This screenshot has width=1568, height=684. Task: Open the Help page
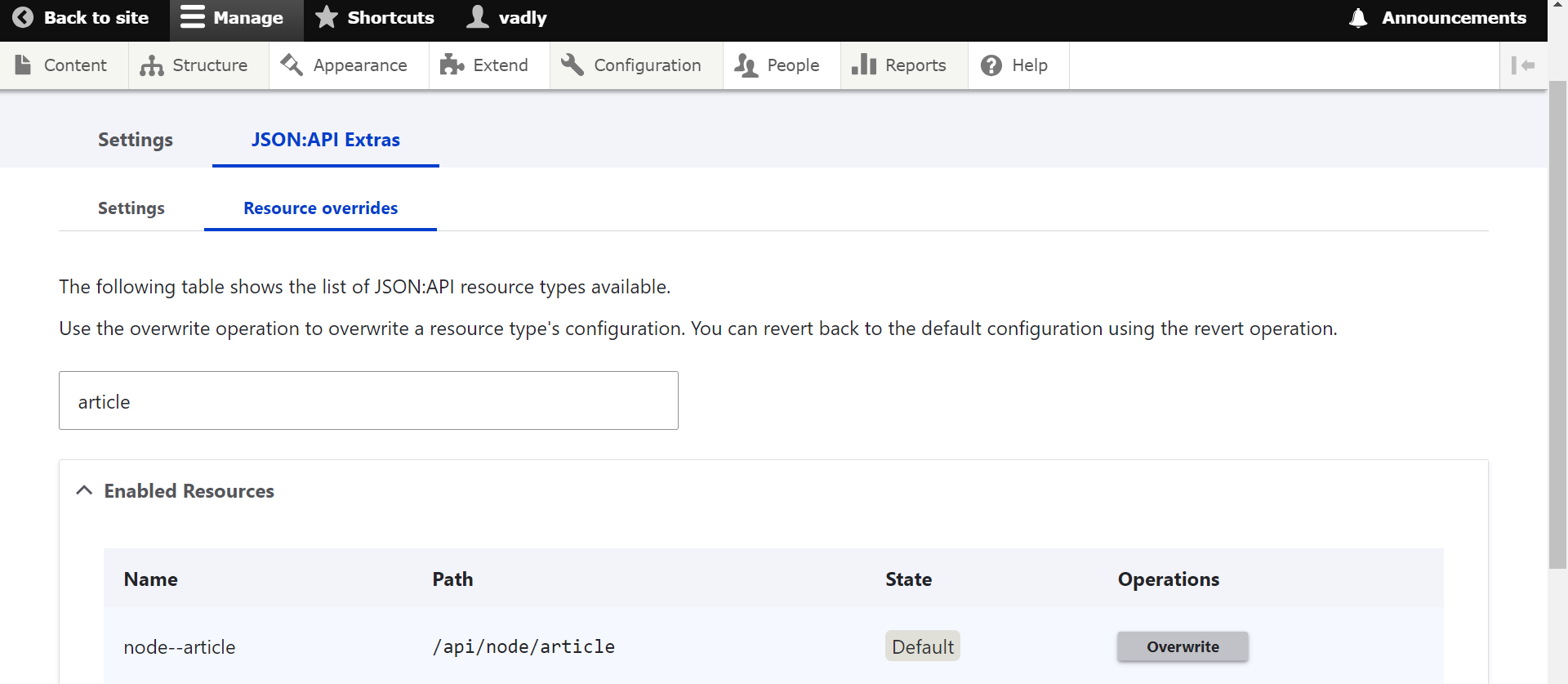tap(1015, 65)
